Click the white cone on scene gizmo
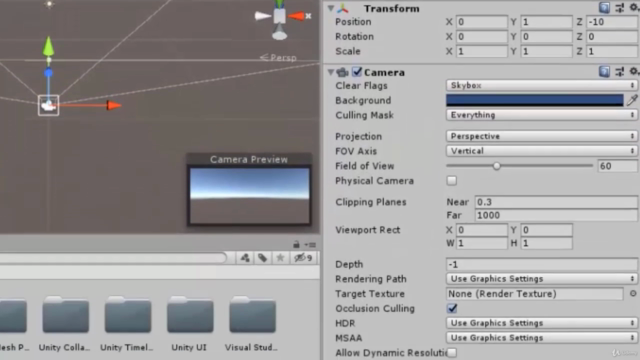The width and height of the screenshot is (640, 360). pos(262,16)
